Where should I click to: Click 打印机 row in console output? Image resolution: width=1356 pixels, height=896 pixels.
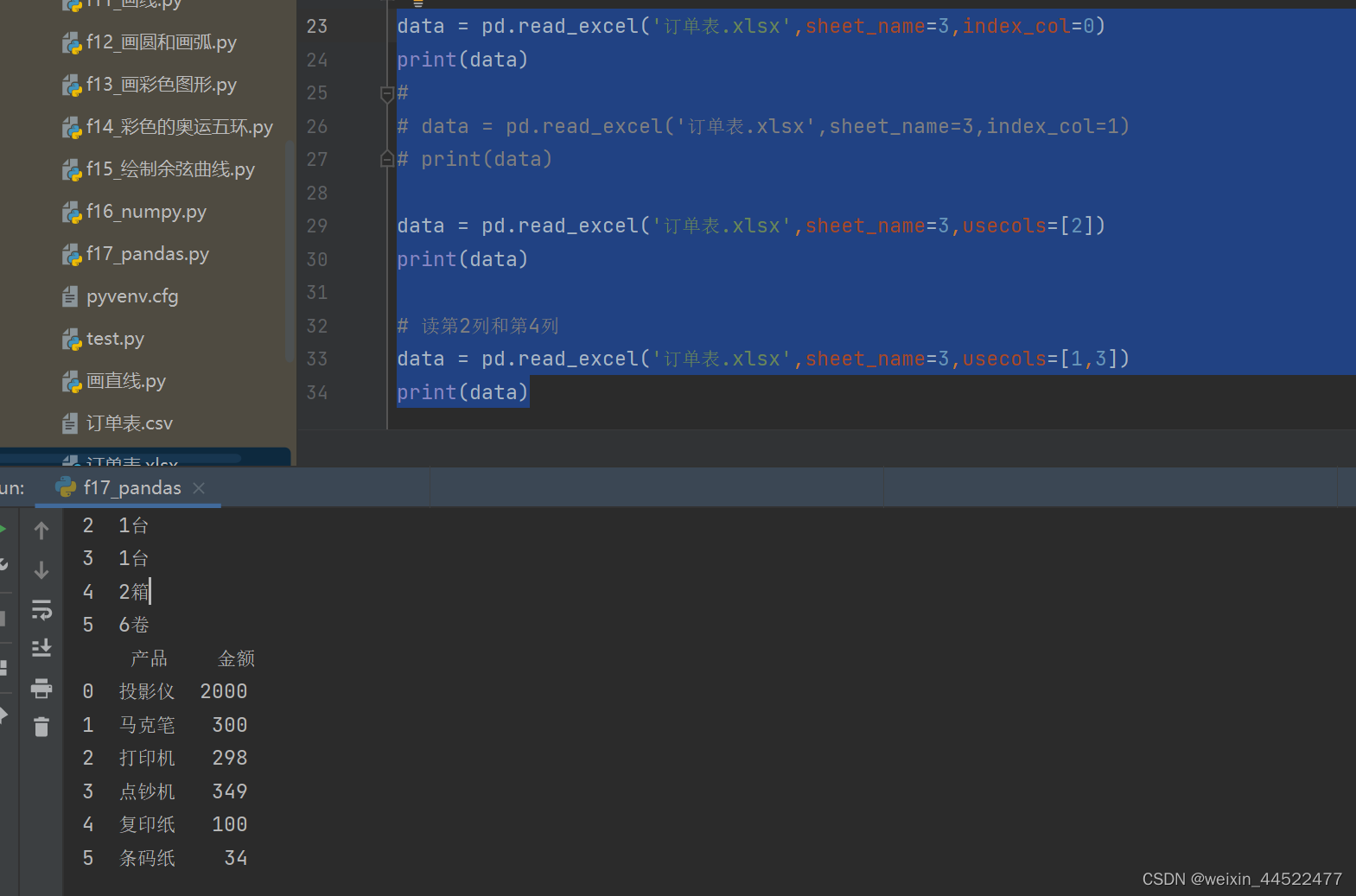coord(165,758)
